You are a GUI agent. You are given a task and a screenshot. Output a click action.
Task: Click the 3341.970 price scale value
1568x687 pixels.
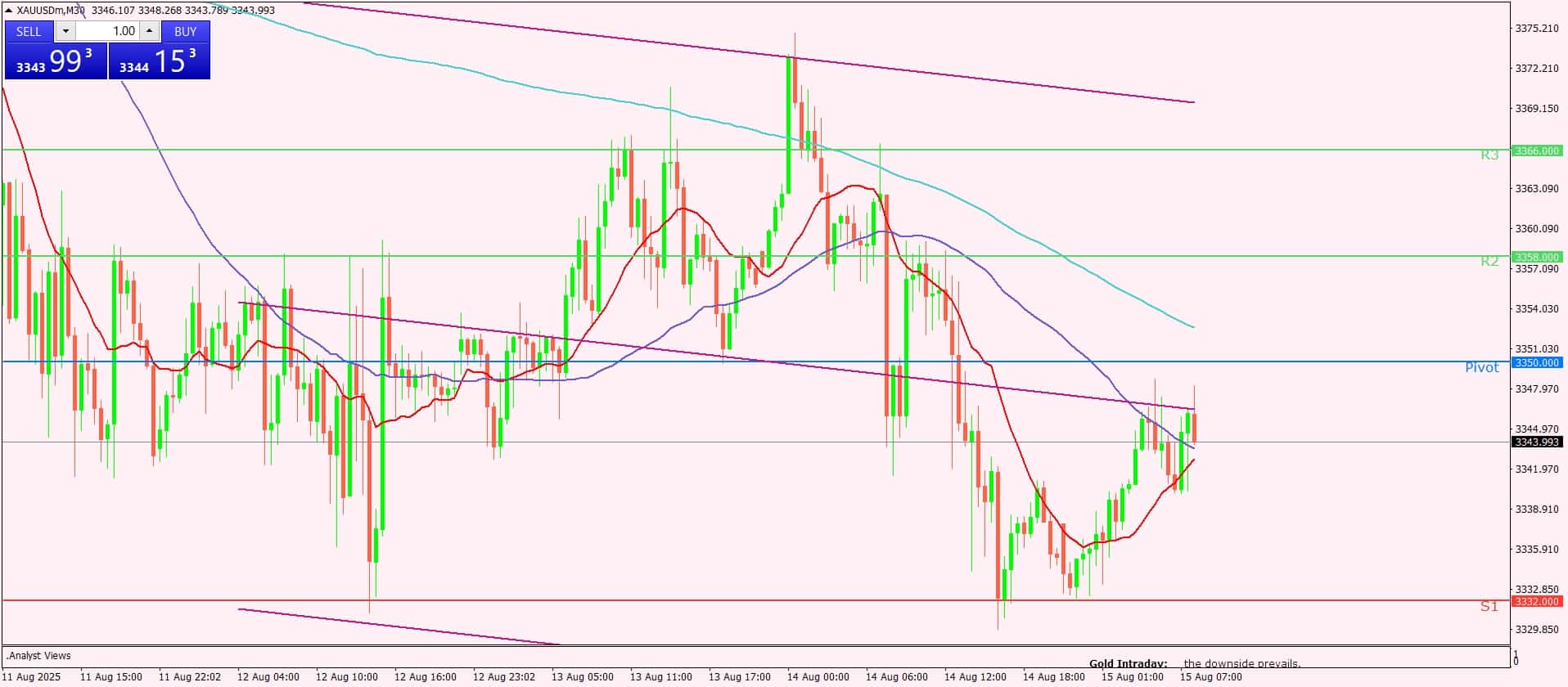point(1537,469)
